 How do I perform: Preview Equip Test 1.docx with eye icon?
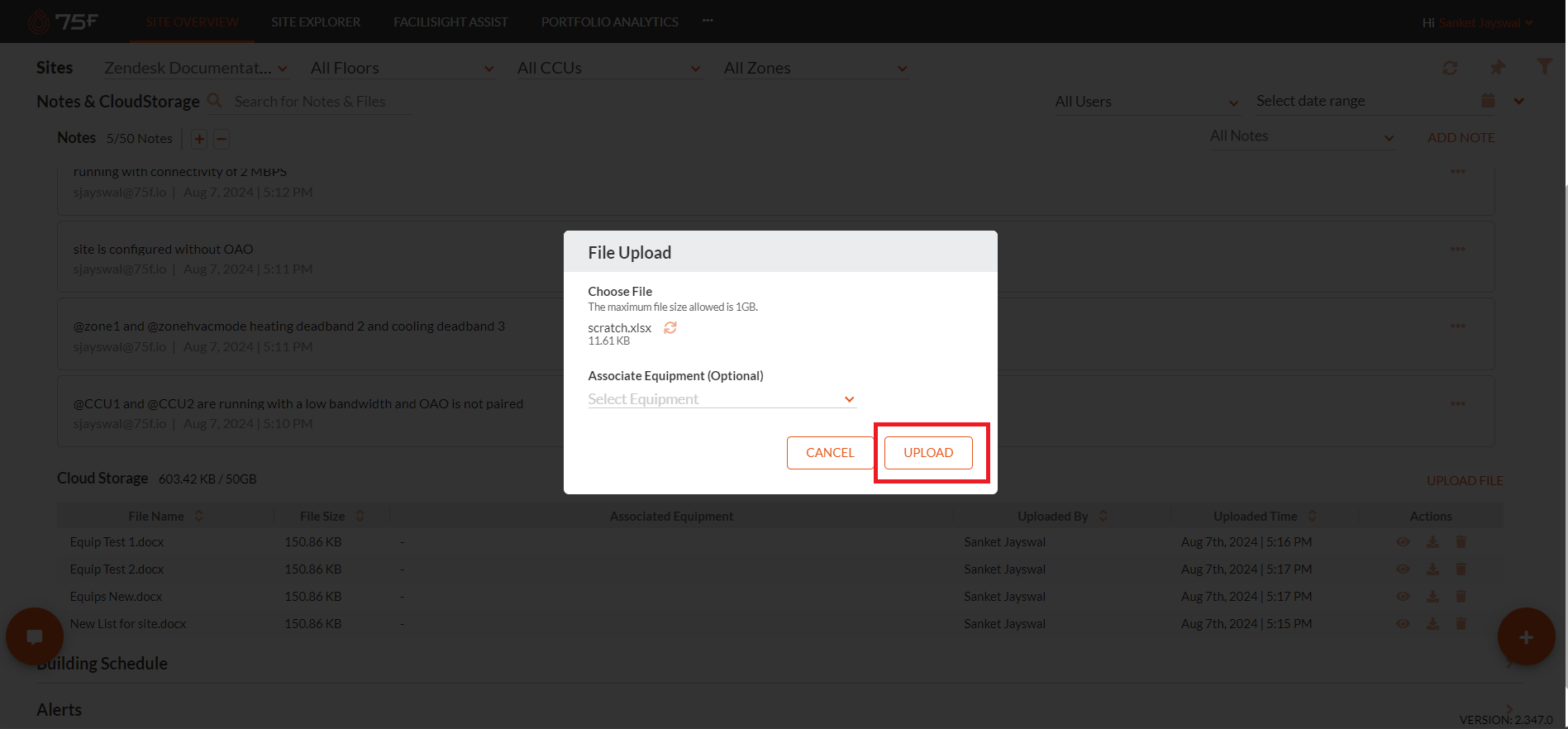[1403, 542]
